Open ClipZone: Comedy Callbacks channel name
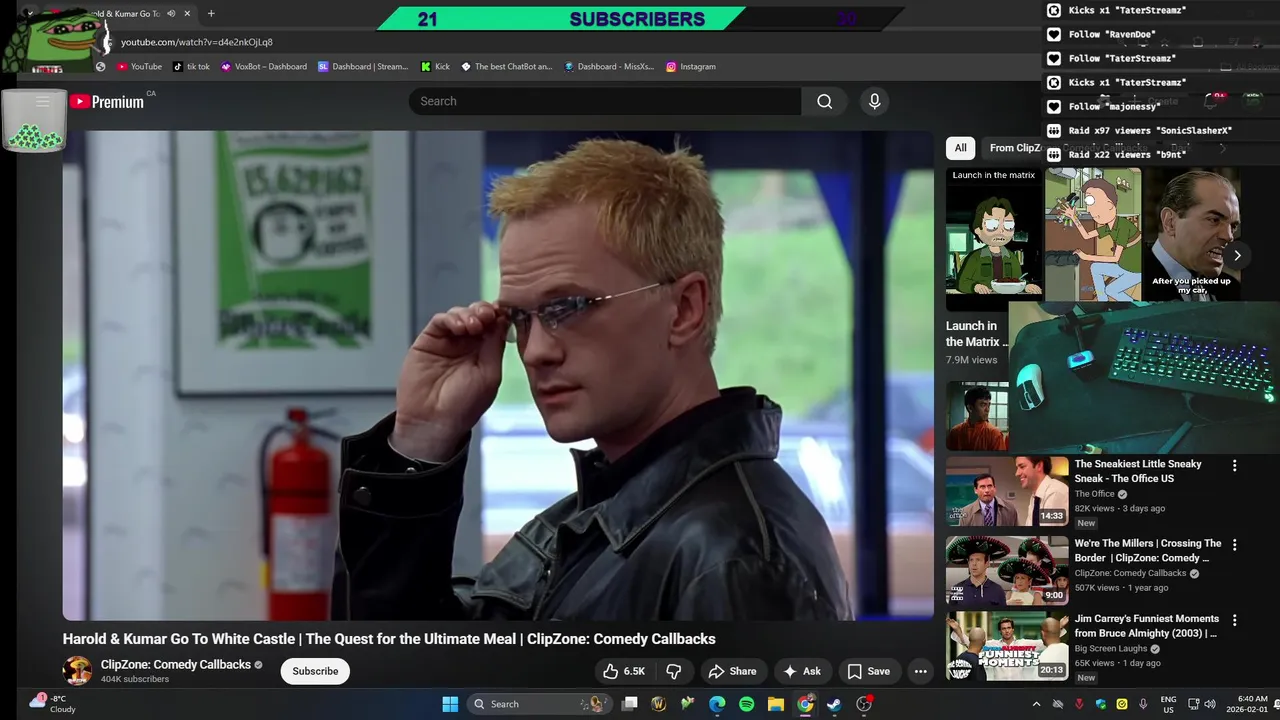The height and width of the screenshot is (720, 1280). pyautogui.click(x=176, y=664)
